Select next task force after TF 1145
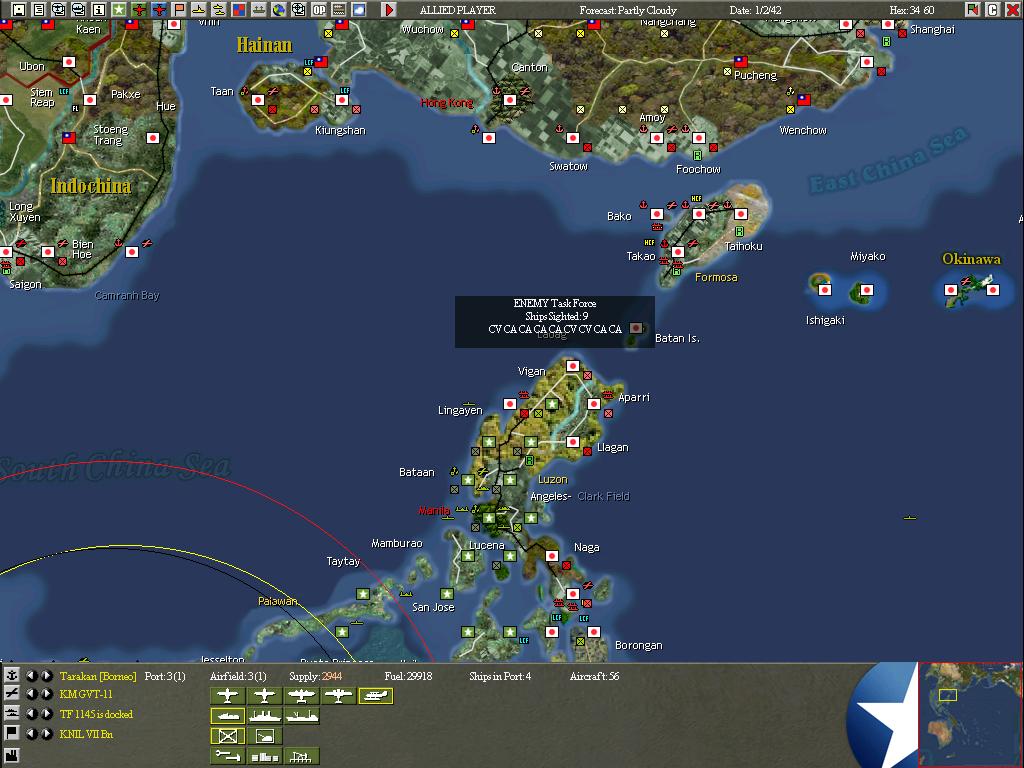Screen dimensions: 1024x768 [x=47, y=713]
